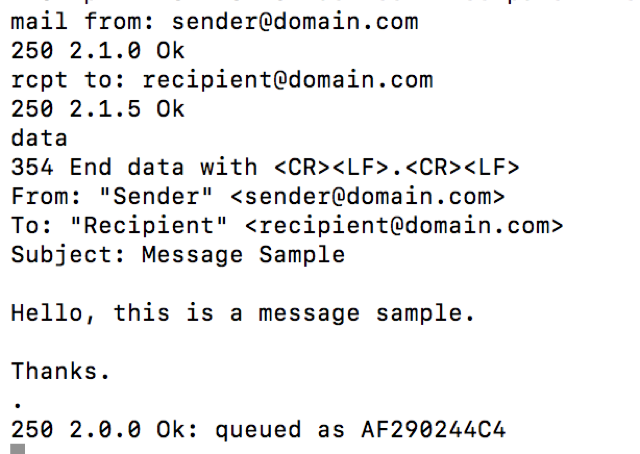Click 'Hello, this is a message sample.'
Viewport: 640px width, 454px height.
pos(243,314)
